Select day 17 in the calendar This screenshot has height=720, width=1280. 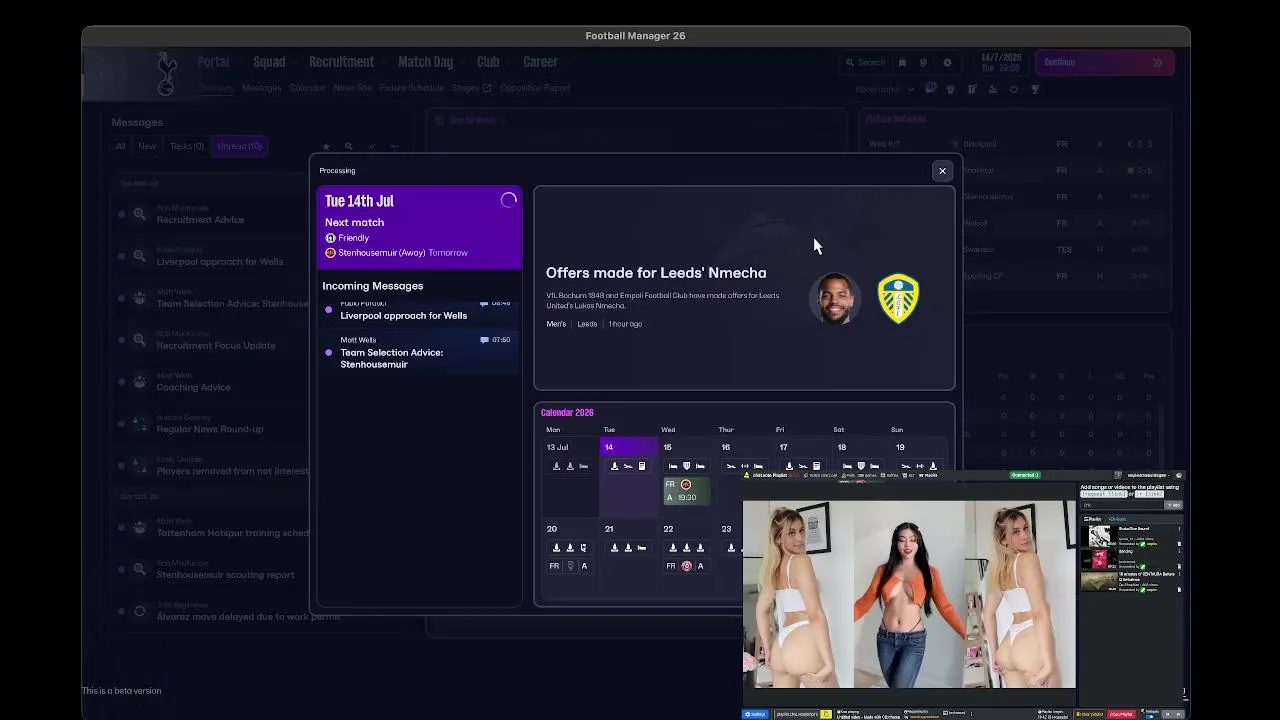point(784,447)
